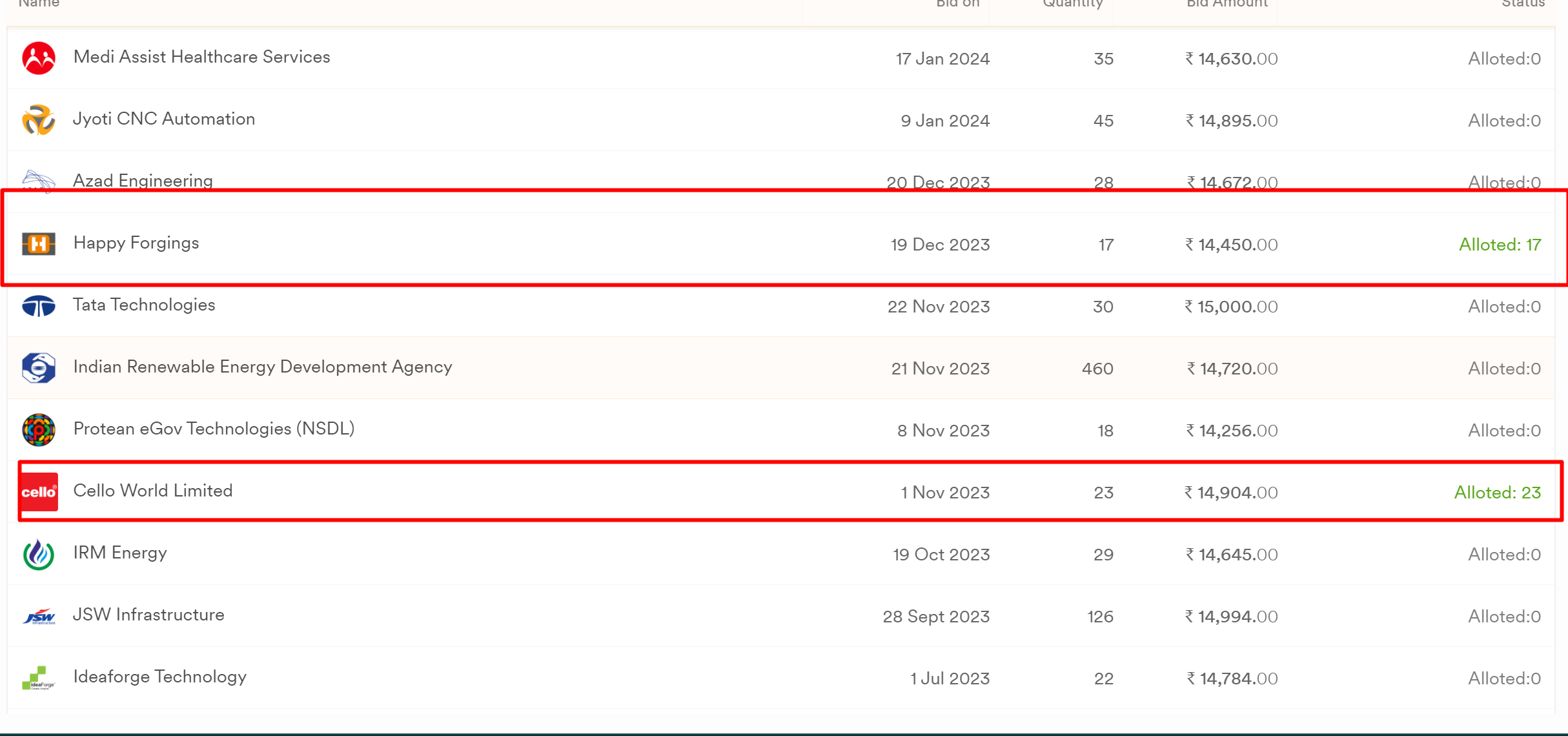Click the bid amount ₹ 14,904.00
The height and width of the screenshot is (736, 1568).
pos(1231,493)
